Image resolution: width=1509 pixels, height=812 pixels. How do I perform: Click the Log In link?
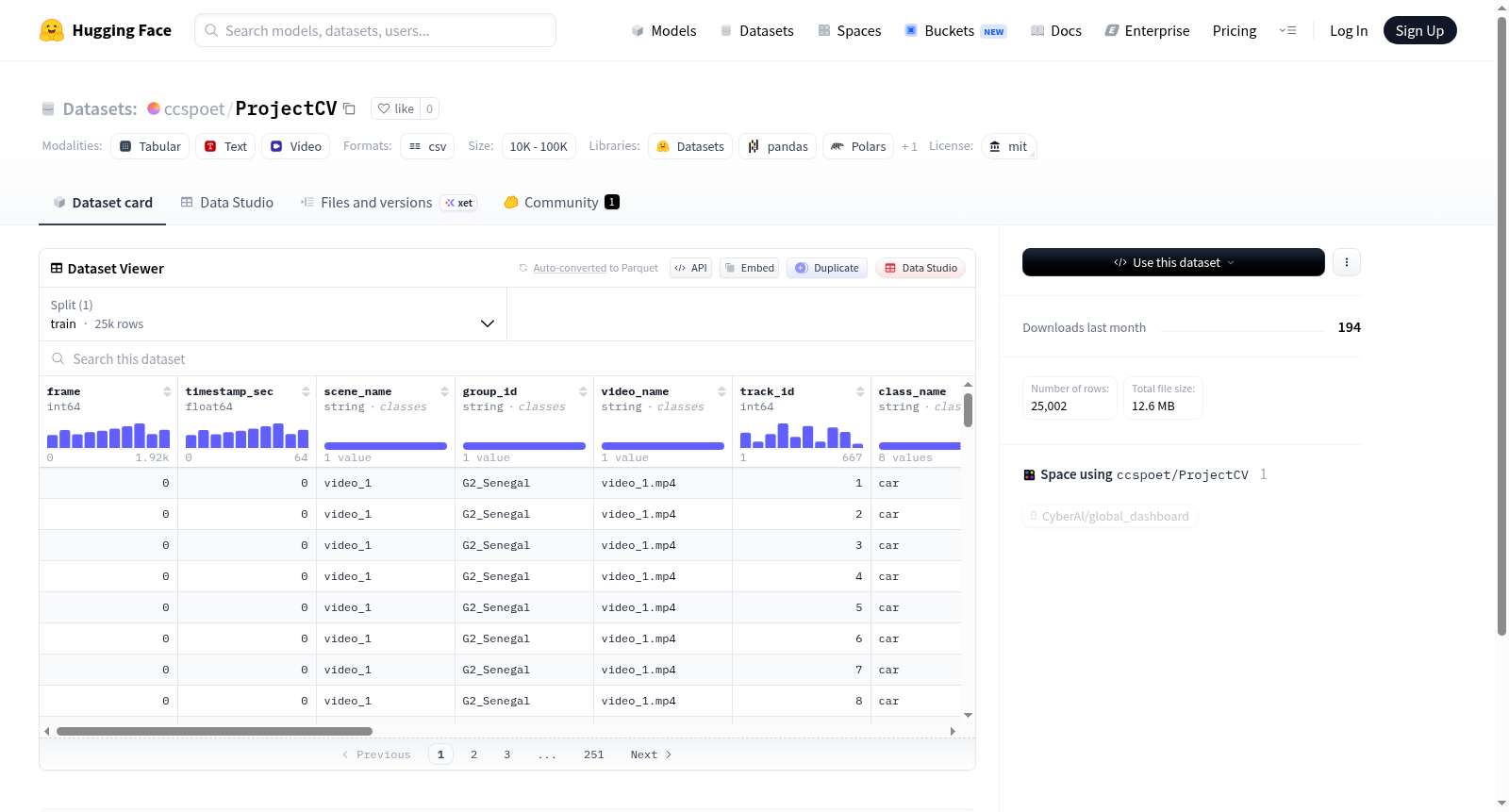point(1349,31)
